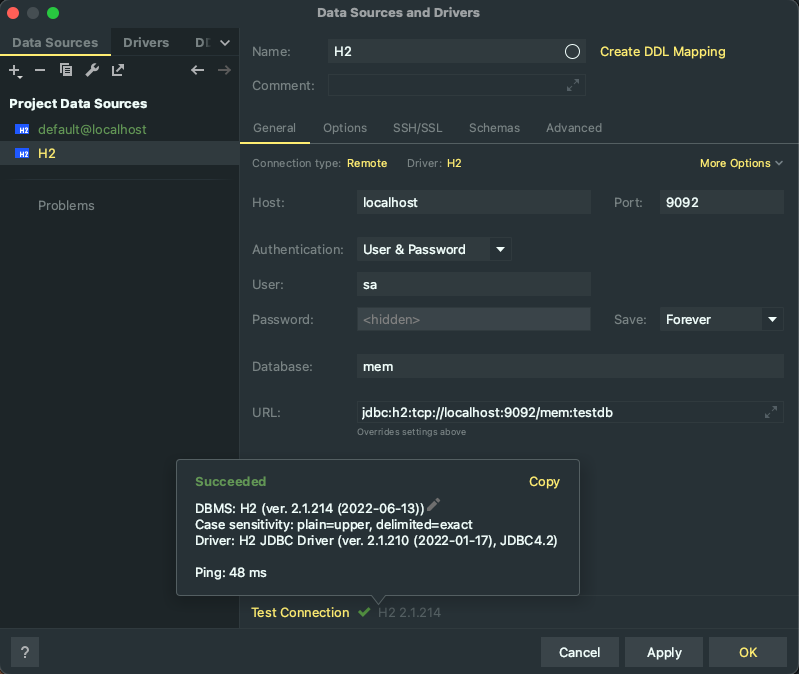Focus the JDBC URL field
799x674 pixels.
(x=570, y=412)
